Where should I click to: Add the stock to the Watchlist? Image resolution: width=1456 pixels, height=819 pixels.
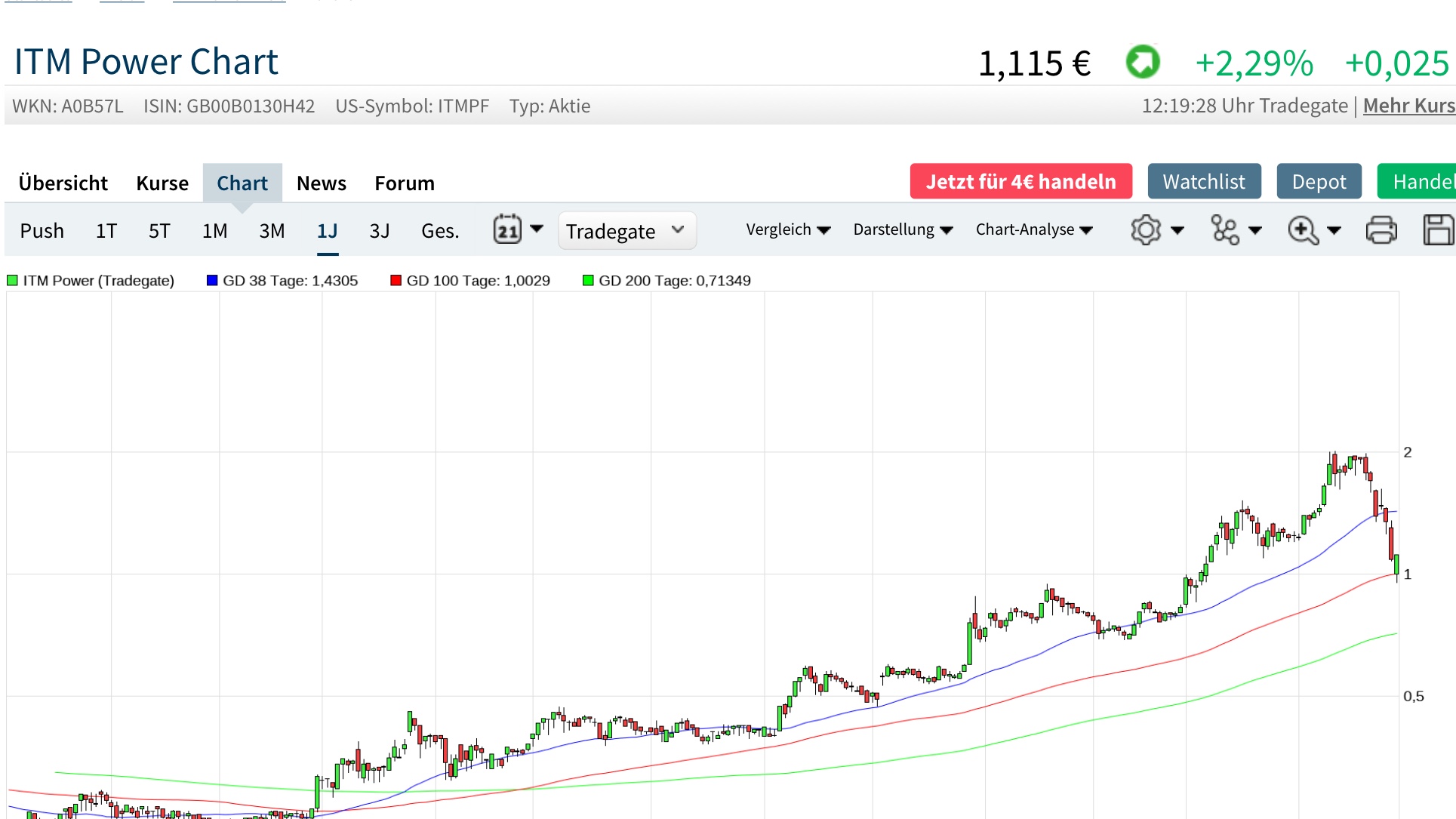(1203, 182)
